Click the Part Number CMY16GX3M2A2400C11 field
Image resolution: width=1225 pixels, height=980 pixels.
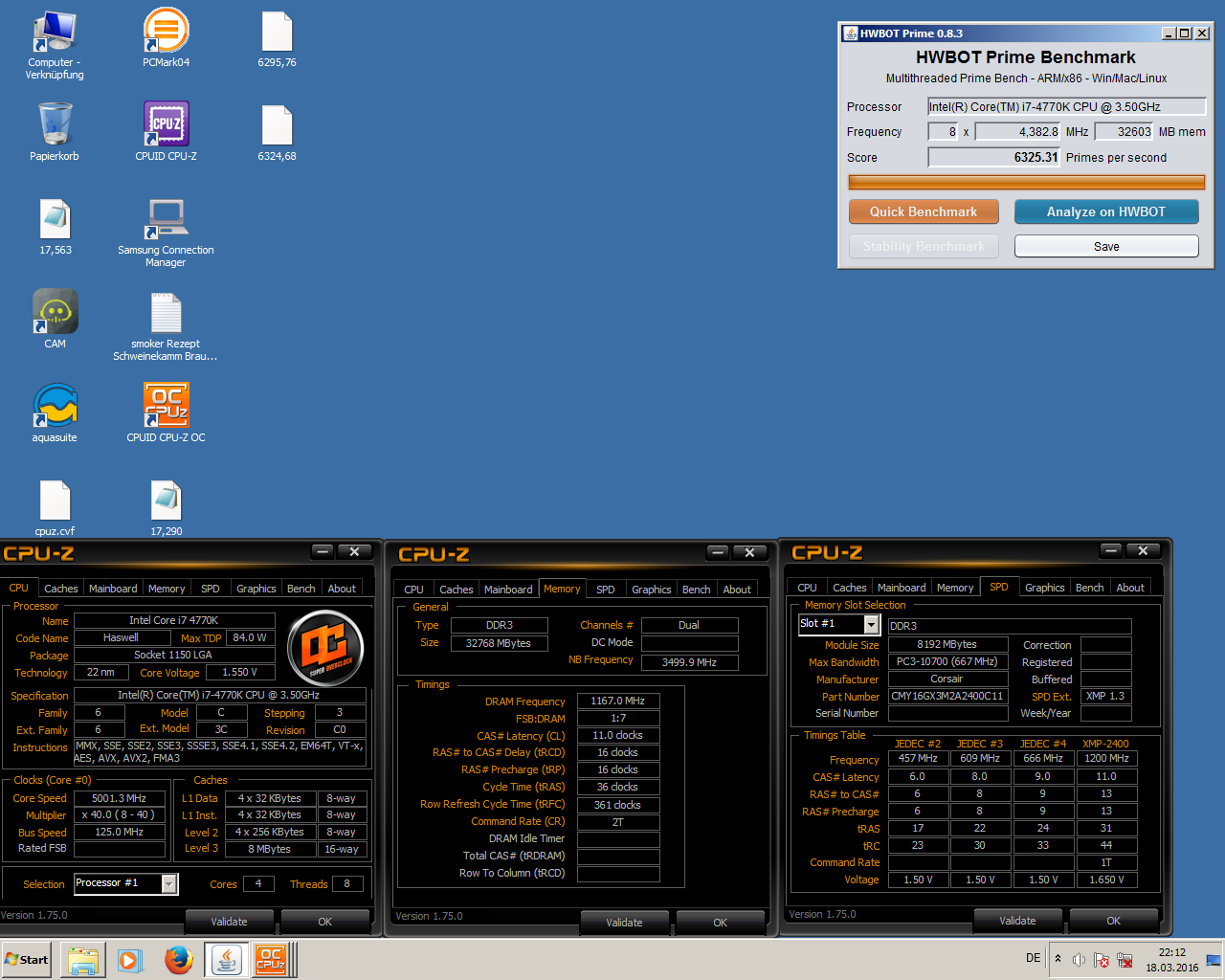pyautogui.click(x=947, y=696)
